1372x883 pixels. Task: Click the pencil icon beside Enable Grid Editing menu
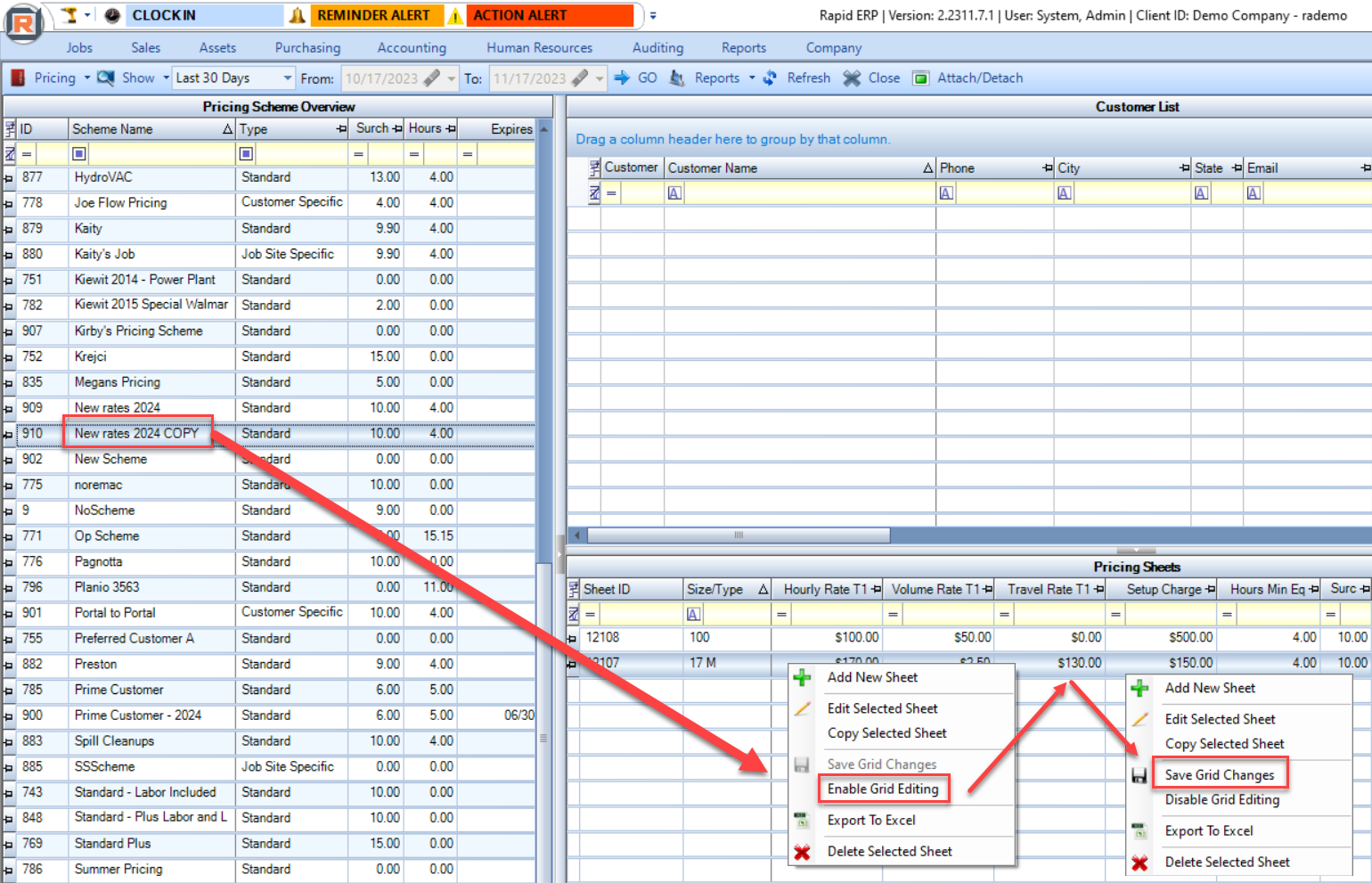[x=802, y=708]
